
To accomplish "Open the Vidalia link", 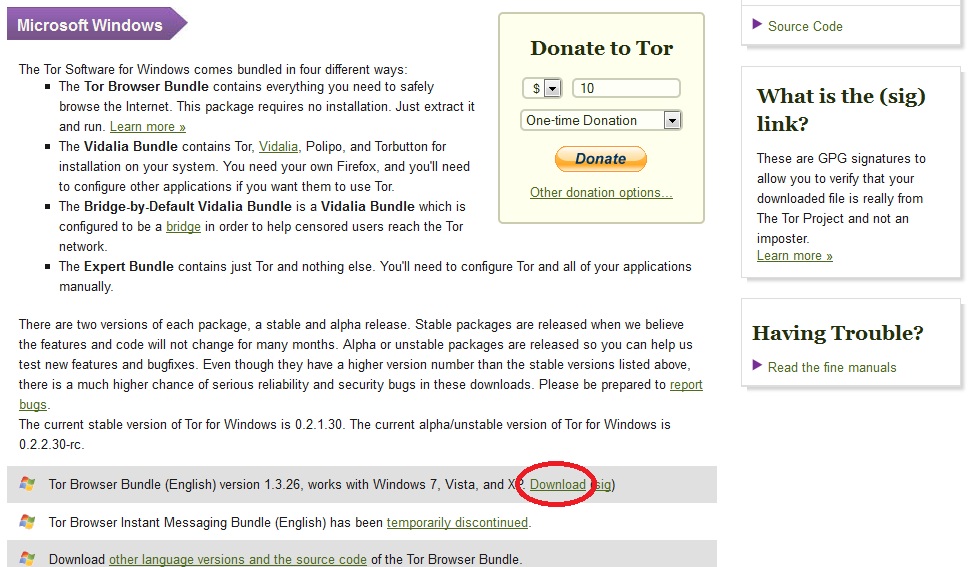I will 278,146.
